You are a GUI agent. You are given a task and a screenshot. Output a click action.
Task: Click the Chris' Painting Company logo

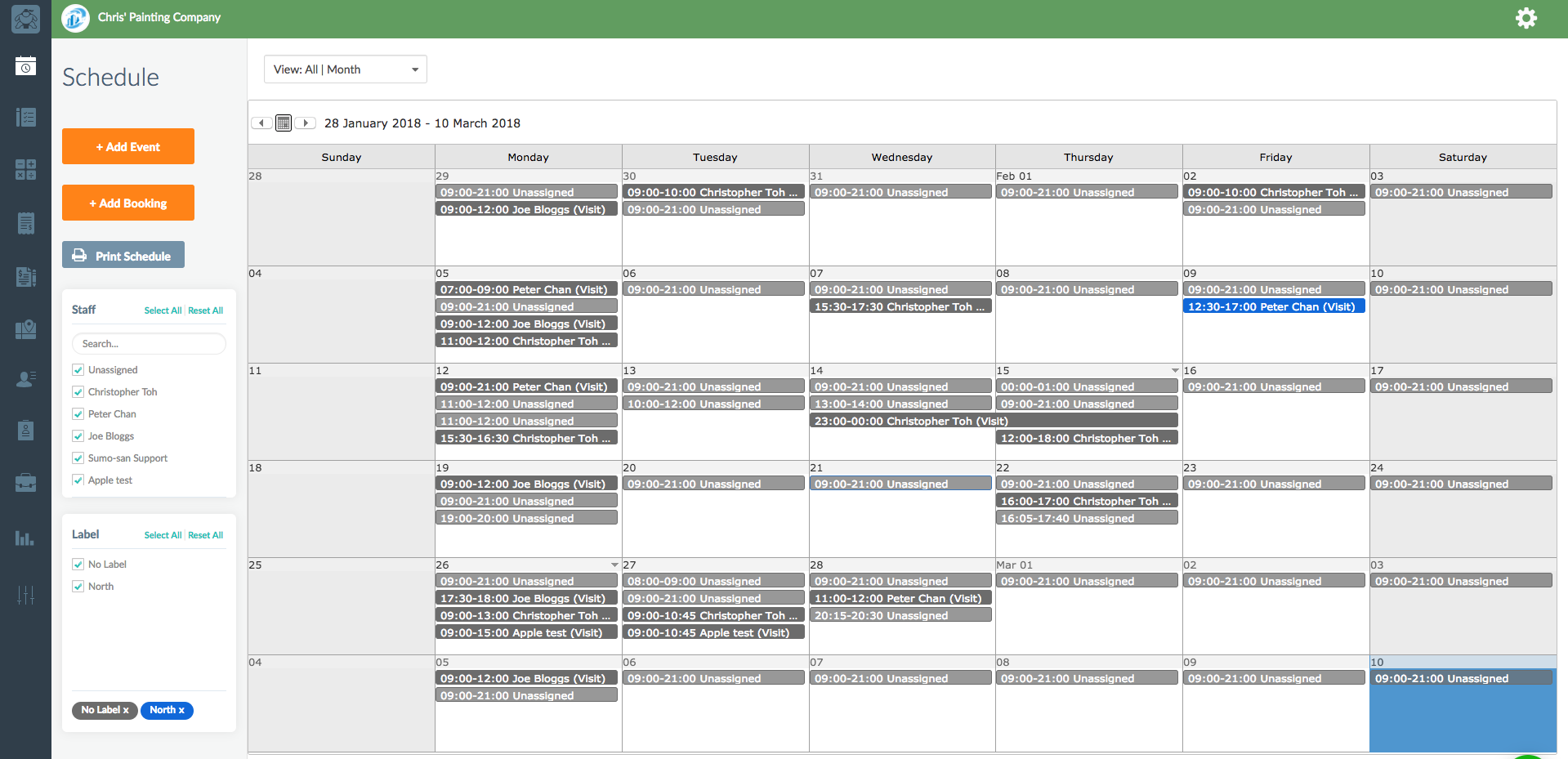click(x=76, y=18)
